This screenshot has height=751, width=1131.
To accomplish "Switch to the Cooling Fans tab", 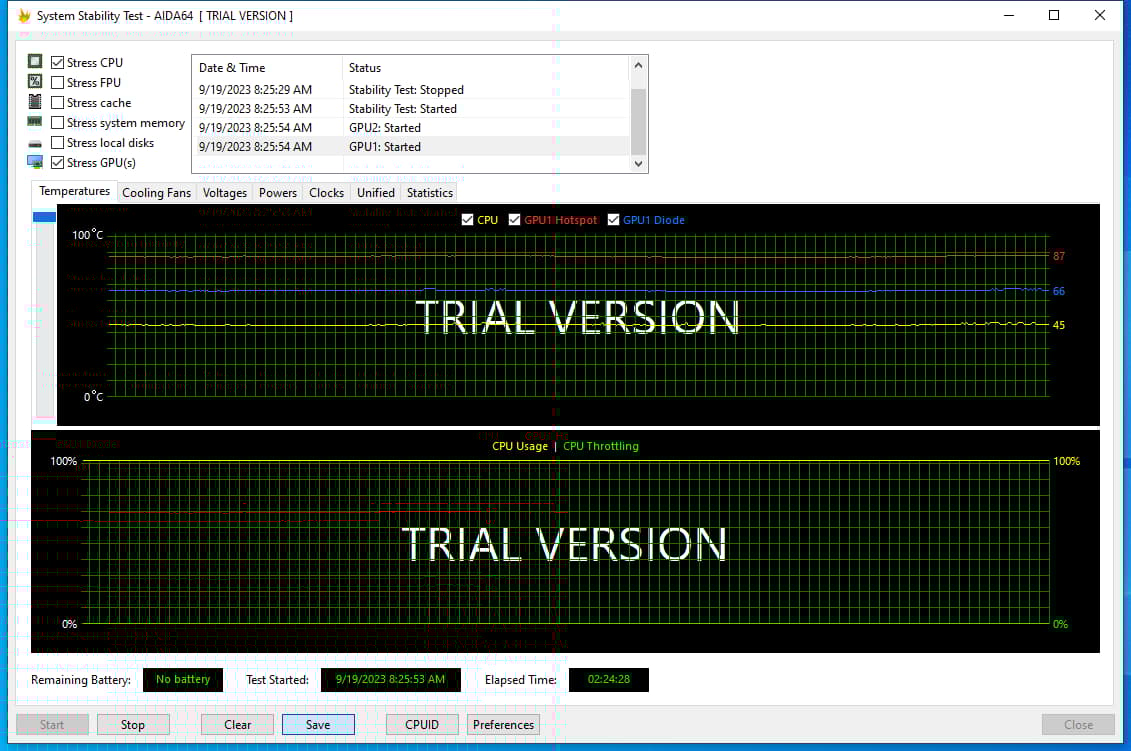I will click(156, 193).
